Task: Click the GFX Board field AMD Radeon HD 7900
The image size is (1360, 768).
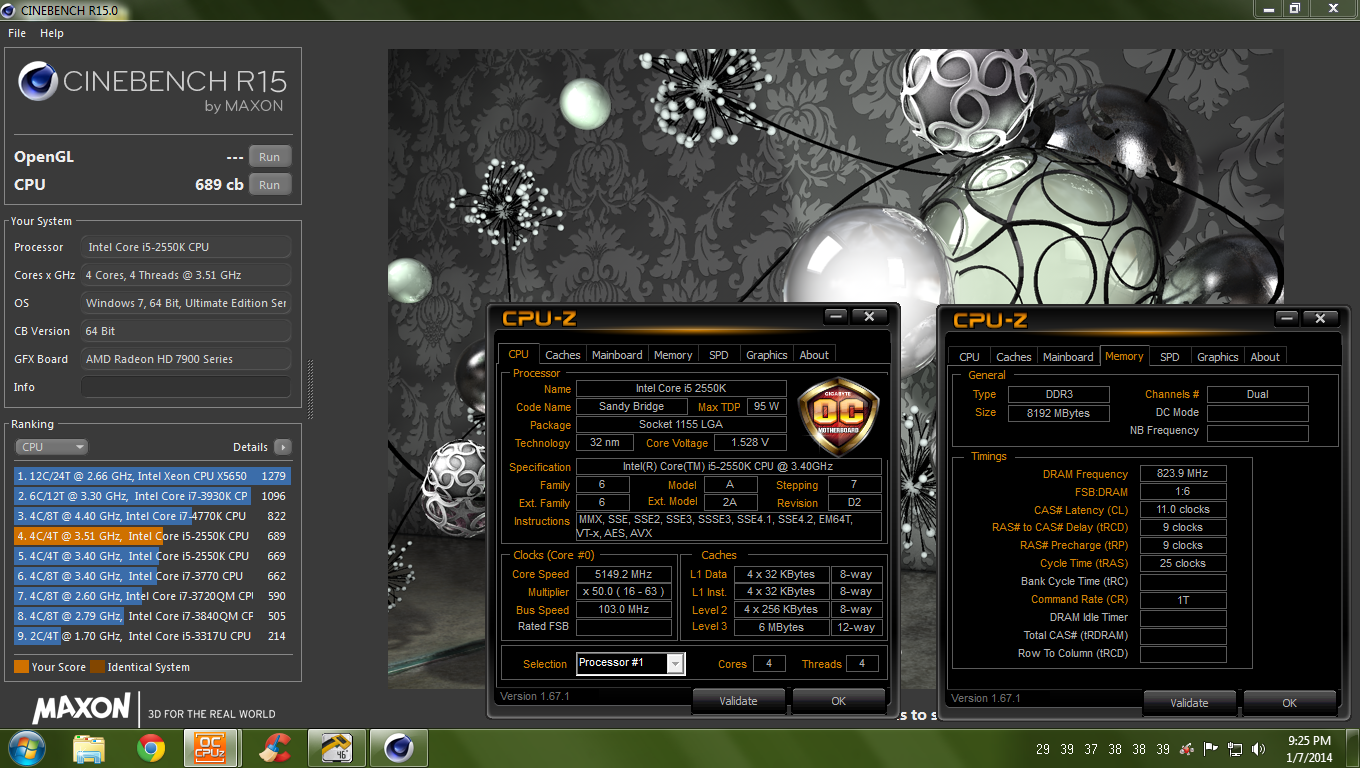Action: click(186, 359)
